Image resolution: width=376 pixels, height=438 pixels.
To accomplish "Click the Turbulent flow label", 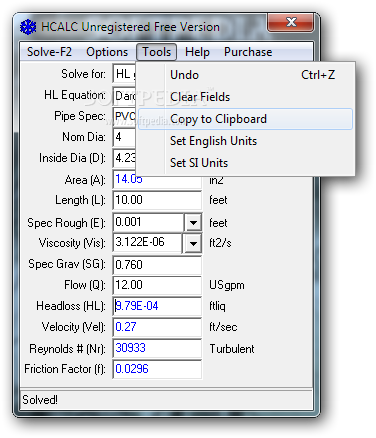I will coord(232,349).
